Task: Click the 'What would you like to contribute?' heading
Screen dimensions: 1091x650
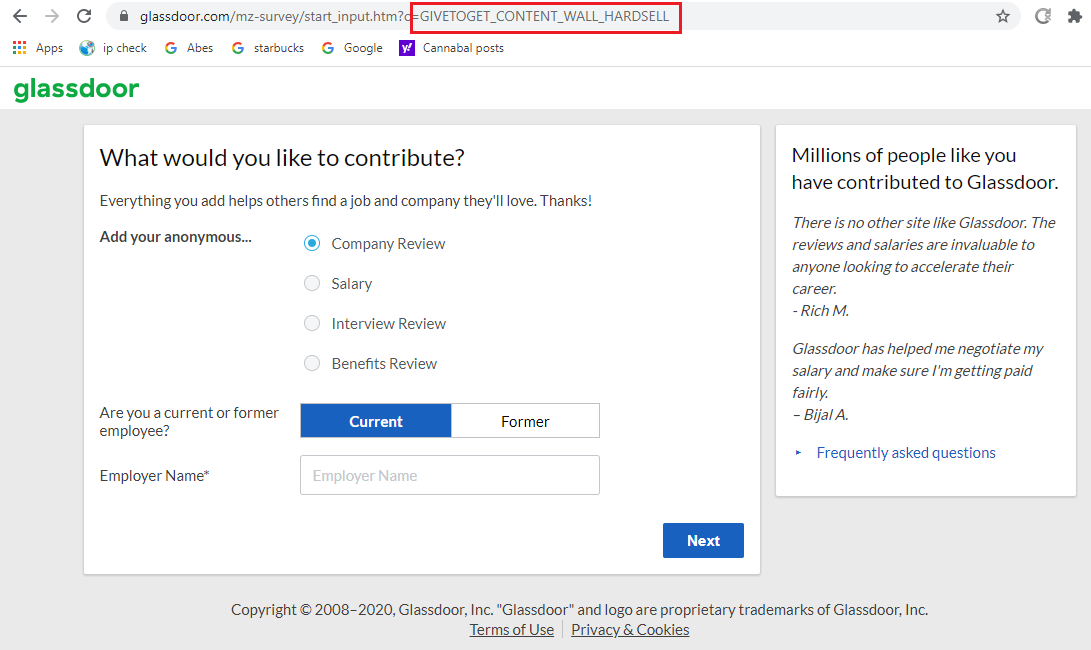Action: click(x=282, y=158)
